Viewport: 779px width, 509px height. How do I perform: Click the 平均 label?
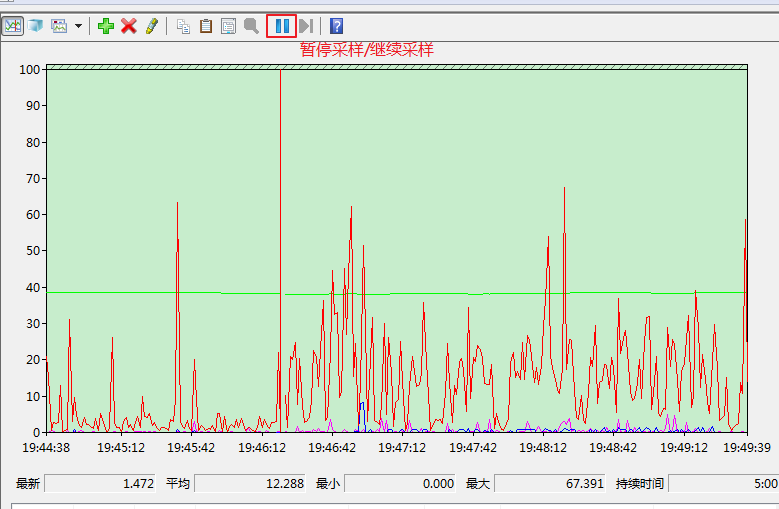(x=178, y=484)
